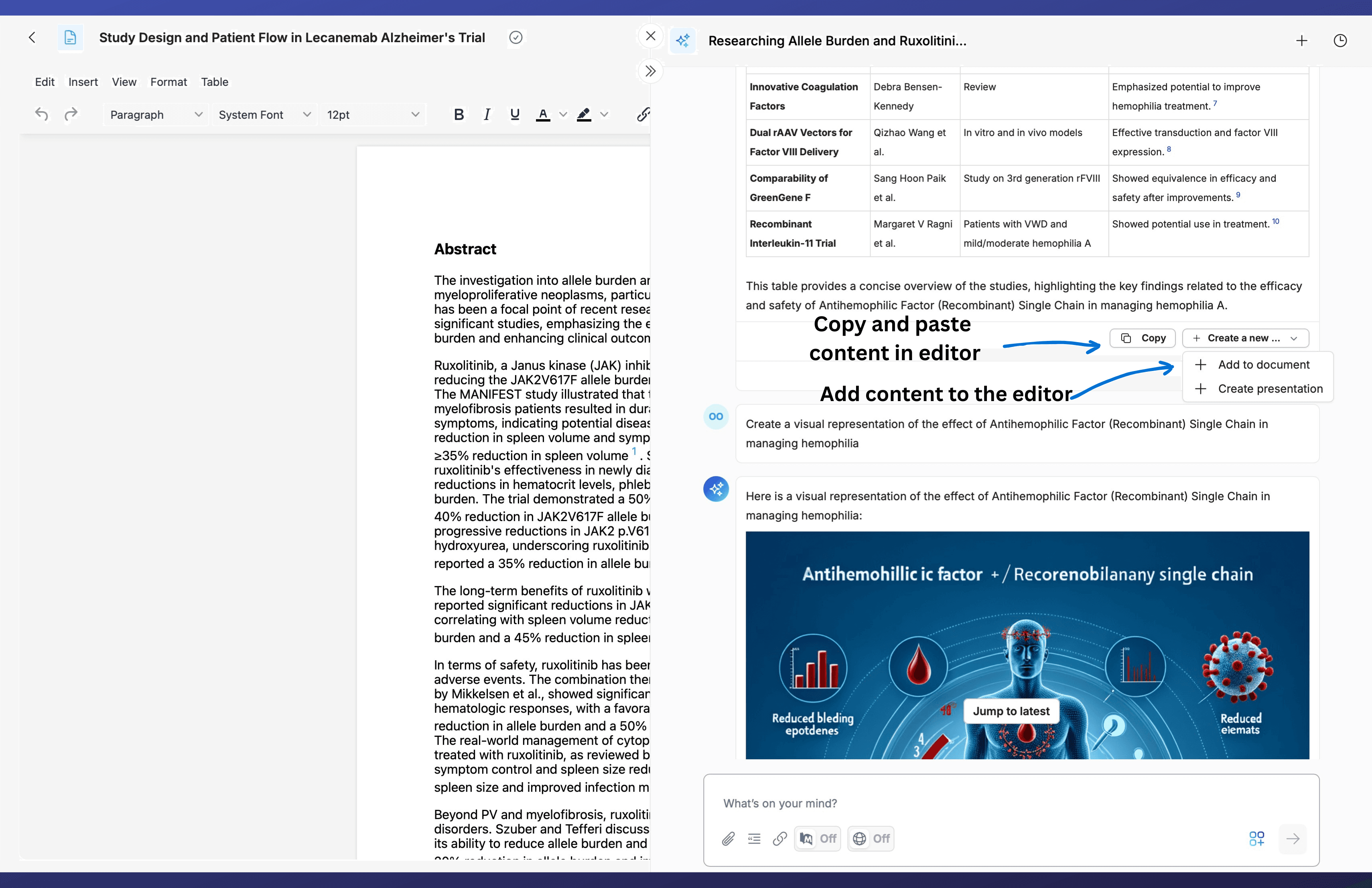This screenshot has height=888, width=1372.
Task: Toggle italic formatting
Action: [x=487, y=114]
